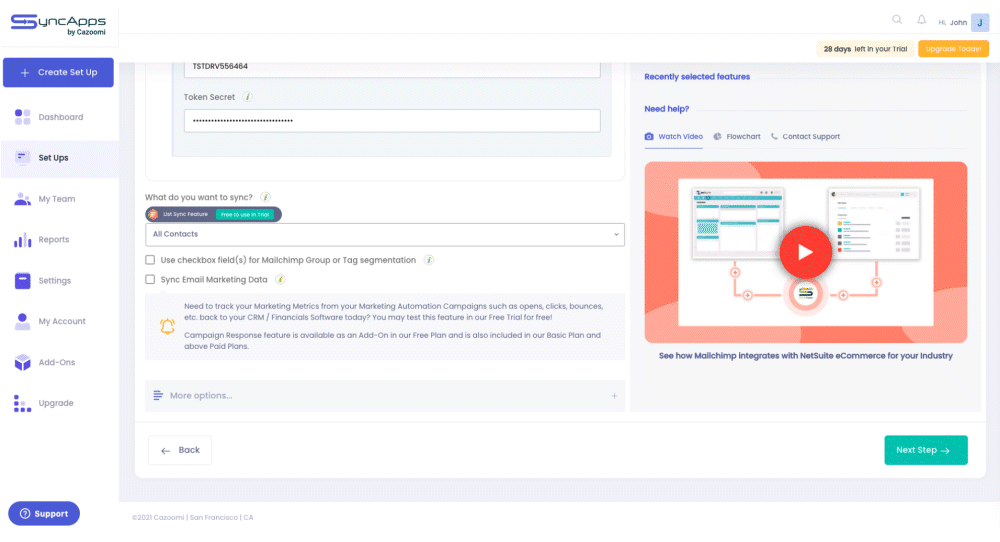The image size is (1000, 542).
Task: Click the SyncApps by Cazoomi logo
Action: tap(58, 24)
